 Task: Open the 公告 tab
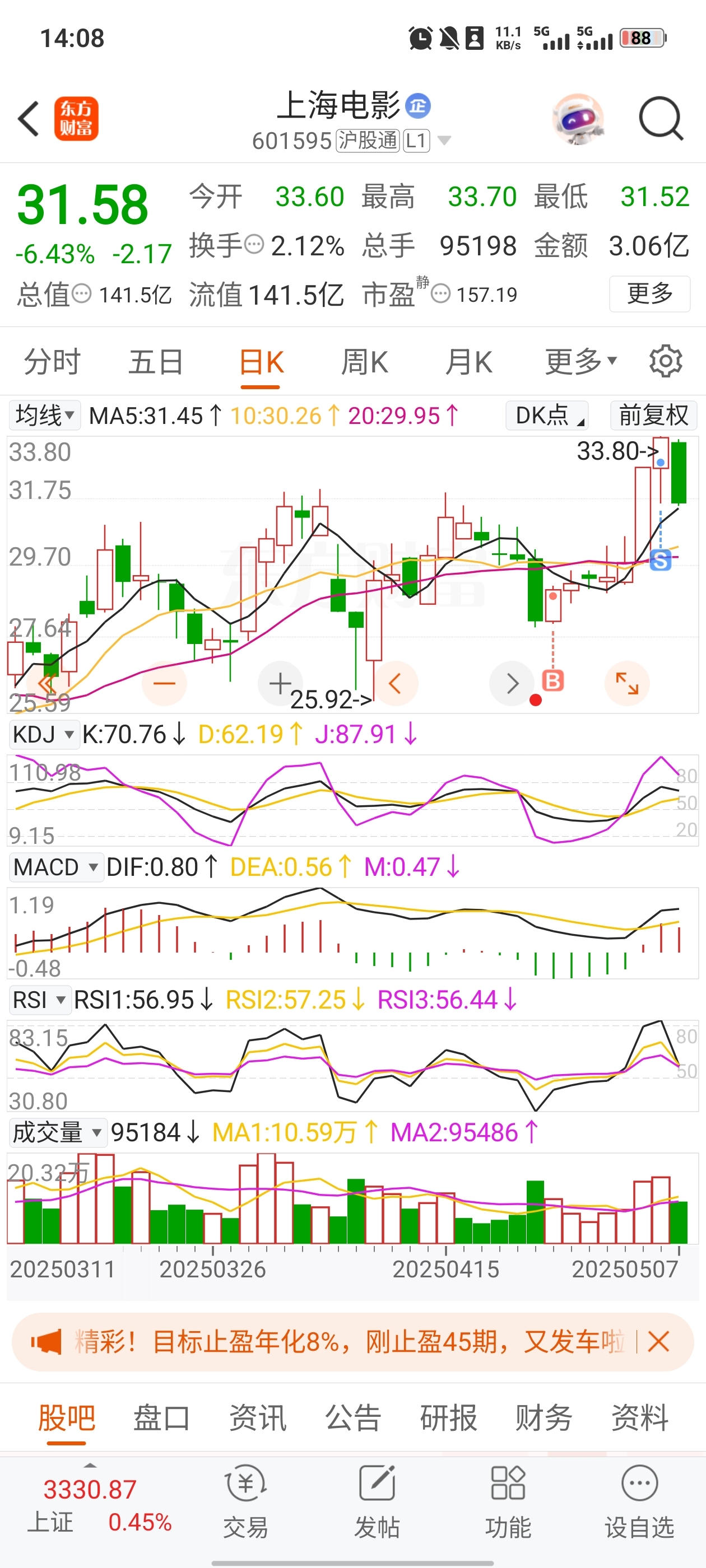[x=352, y=1418]
